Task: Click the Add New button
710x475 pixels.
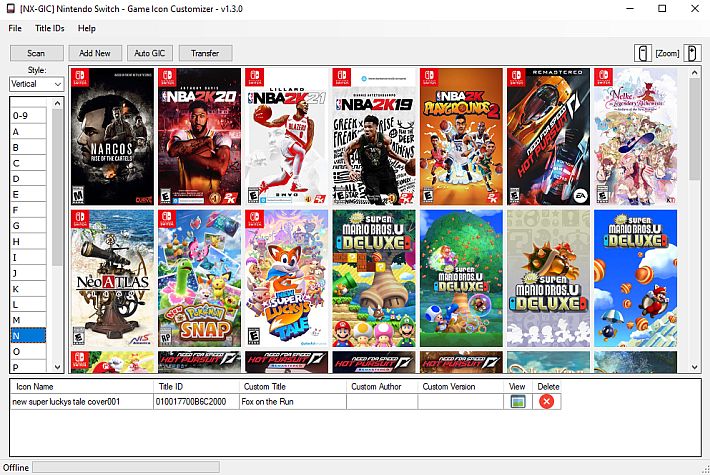Action: coord(95,53)
